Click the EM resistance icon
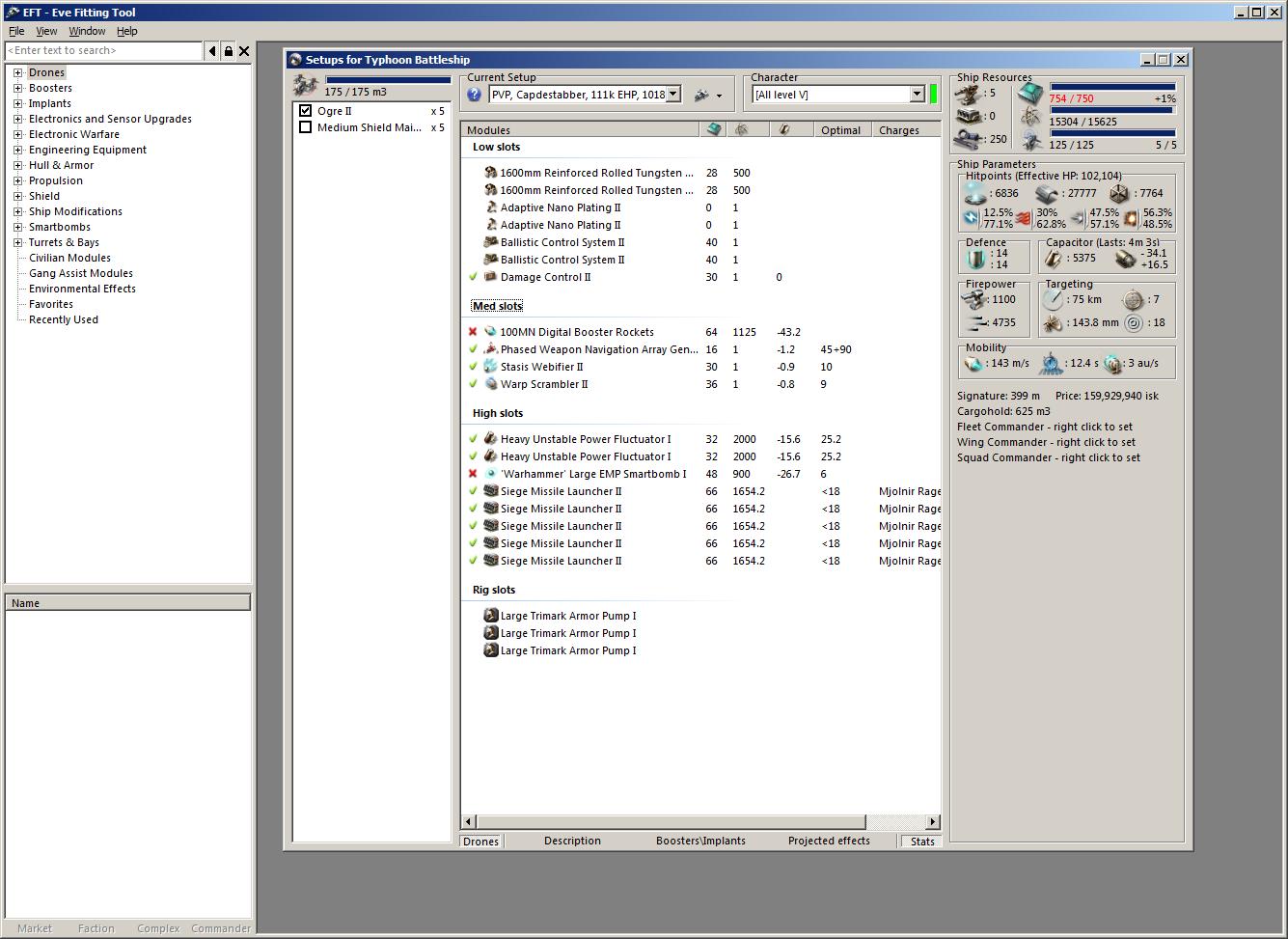1288x939 pixels. tap(971, 218)
